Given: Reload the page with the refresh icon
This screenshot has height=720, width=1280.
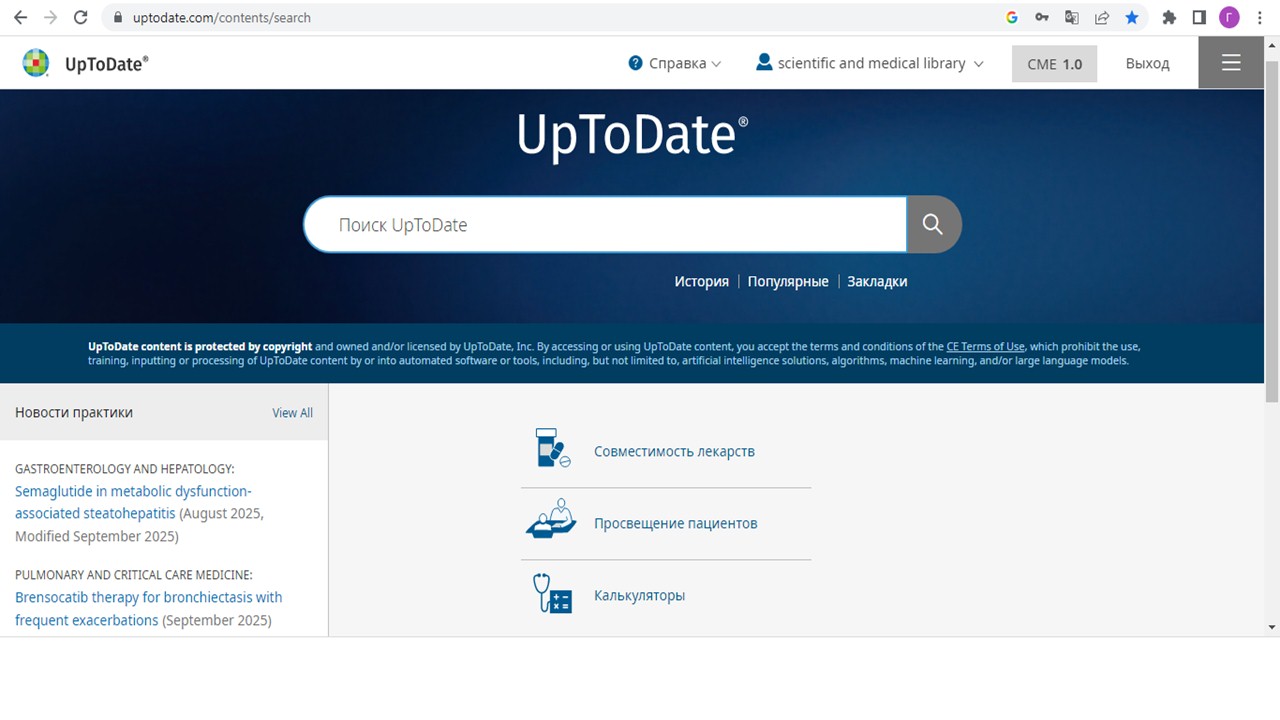Looking at the screenshot, I should tap(81, 17).
